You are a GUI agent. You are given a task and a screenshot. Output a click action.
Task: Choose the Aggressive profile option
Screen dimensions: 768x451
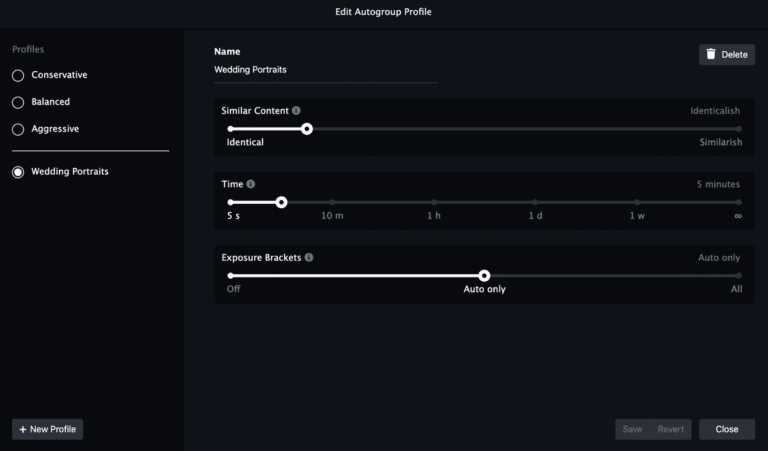18,129
